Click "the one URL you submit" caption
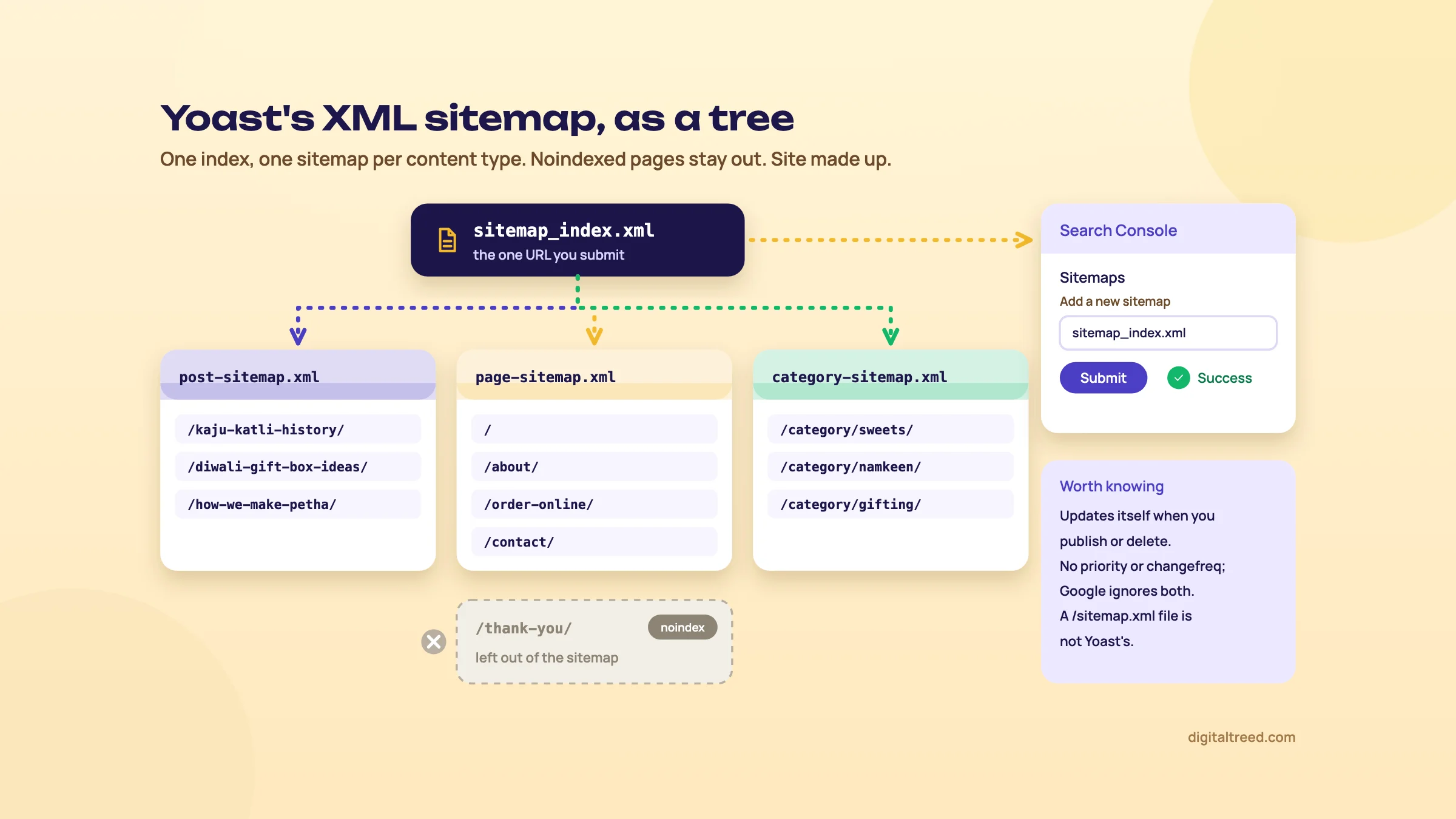This screenshot has height=819, width=1456. coord(548,255)
